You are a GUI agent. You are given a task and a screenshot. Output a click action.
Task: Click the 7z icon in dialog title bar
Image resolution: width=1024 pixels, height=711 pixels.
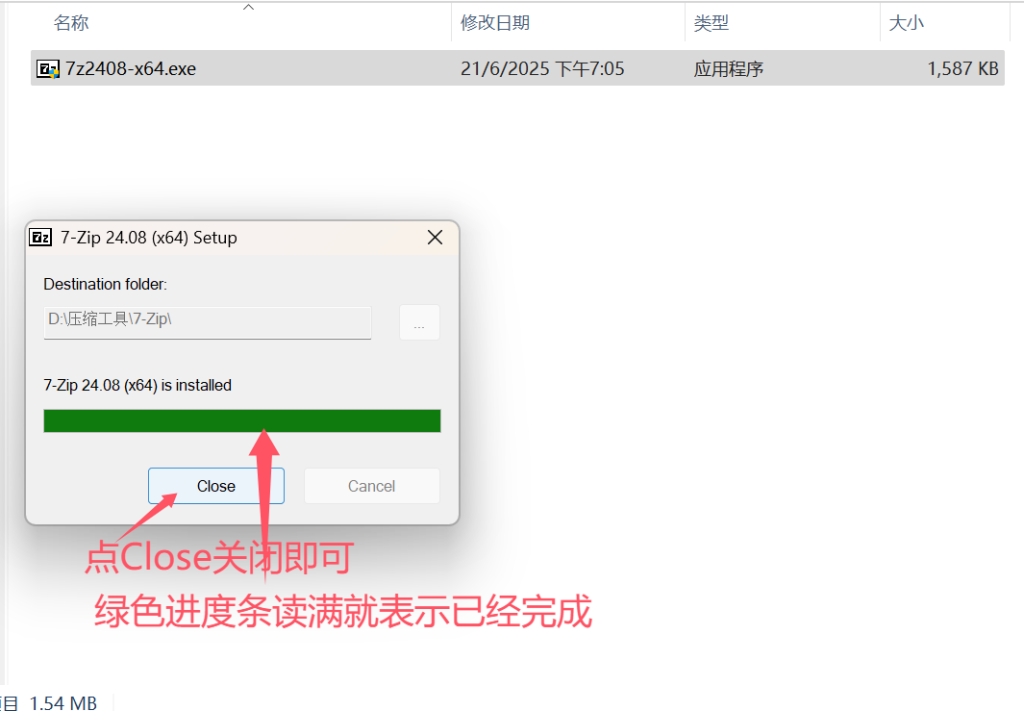pyautogui.click(x=40, y=238)
